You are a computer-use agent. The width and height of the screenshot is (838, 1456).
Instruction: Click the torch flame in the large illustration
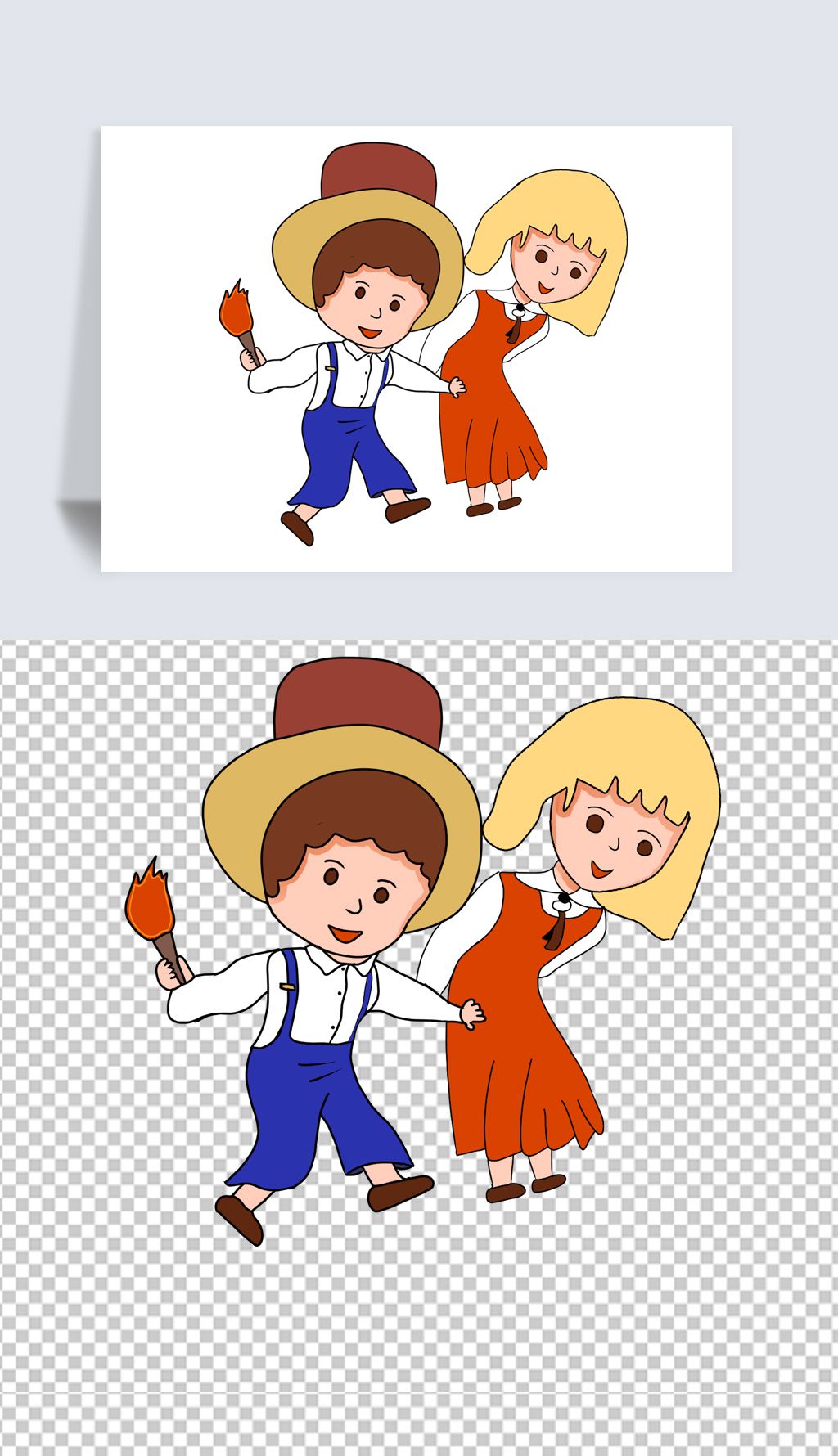coord(147,905)
